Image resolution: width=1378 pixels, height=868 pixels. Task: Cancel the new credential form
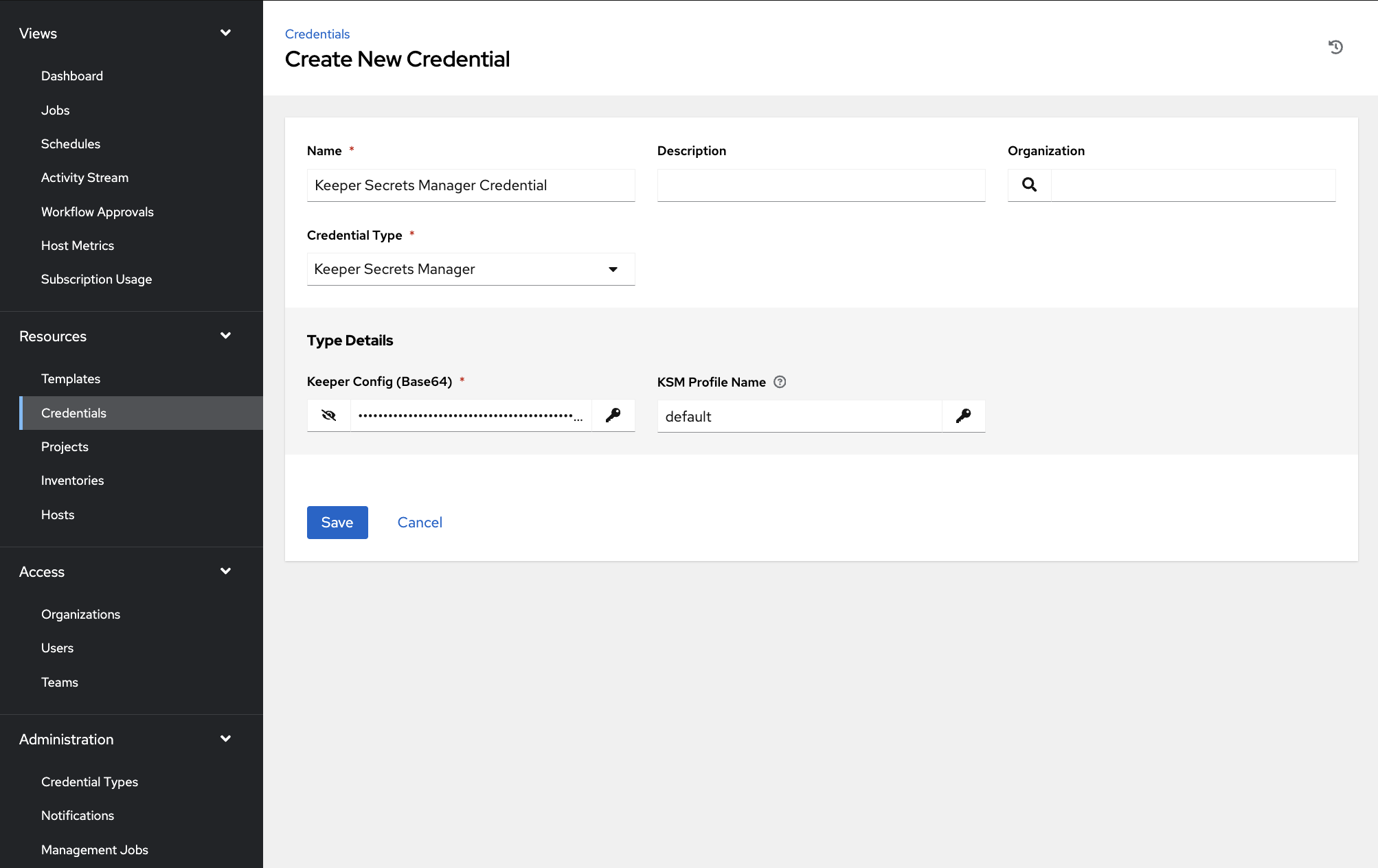pos(420,523)
